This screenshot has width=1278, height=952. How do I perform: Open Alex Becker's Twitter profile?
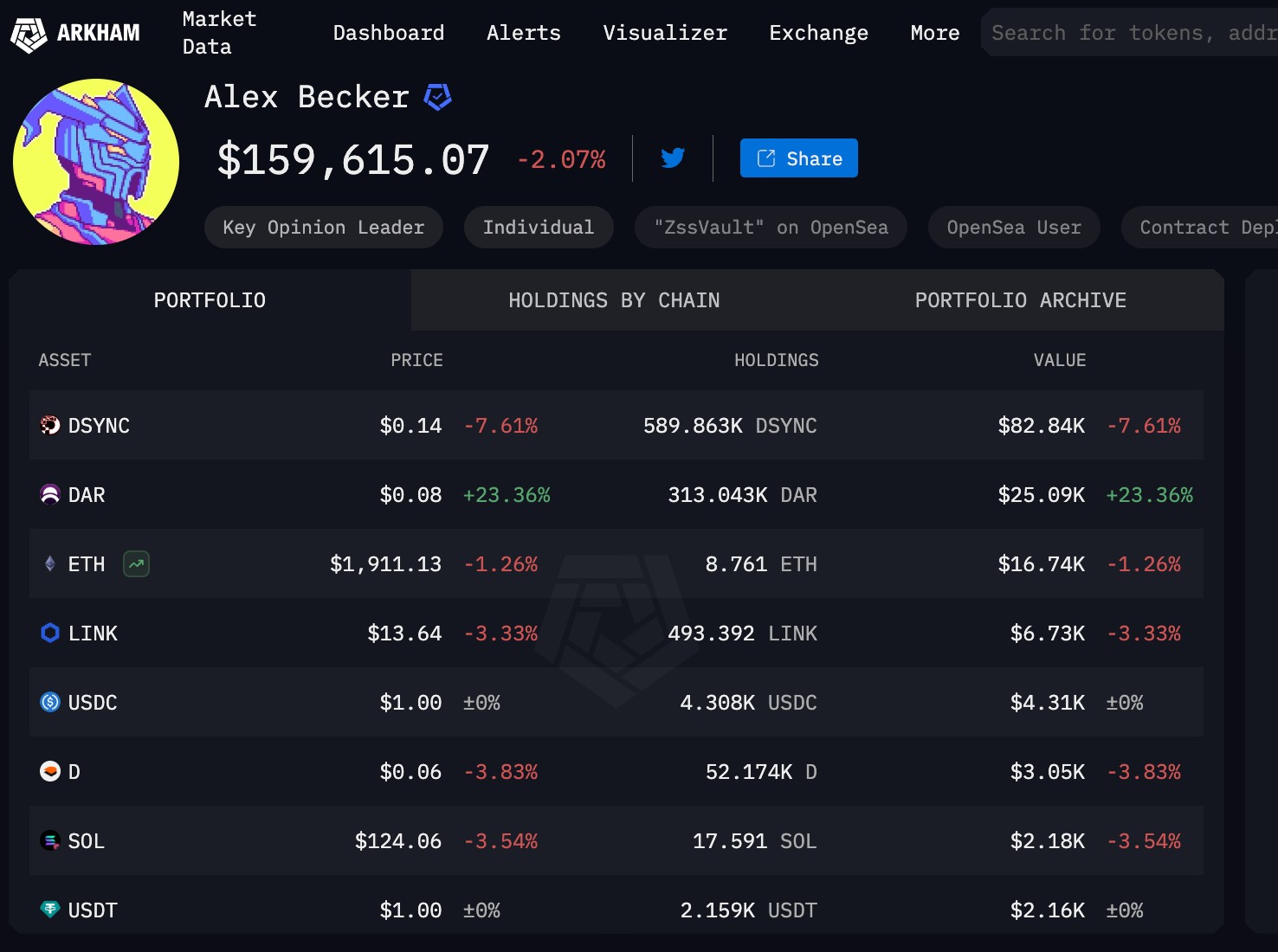[x=672, y=158]
